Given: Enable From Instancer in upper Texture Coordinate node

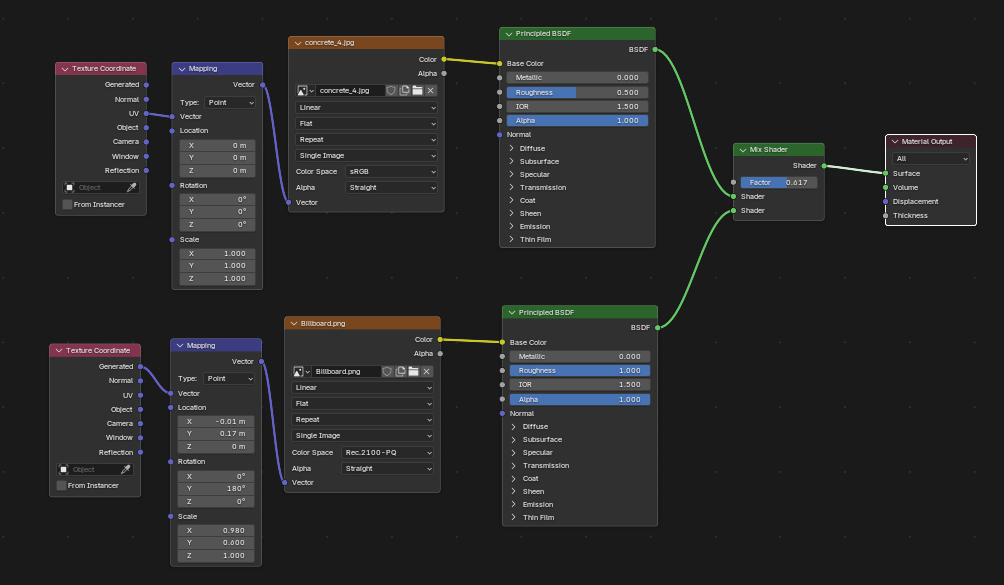Looking at the screenshot, I should [67, 204].
